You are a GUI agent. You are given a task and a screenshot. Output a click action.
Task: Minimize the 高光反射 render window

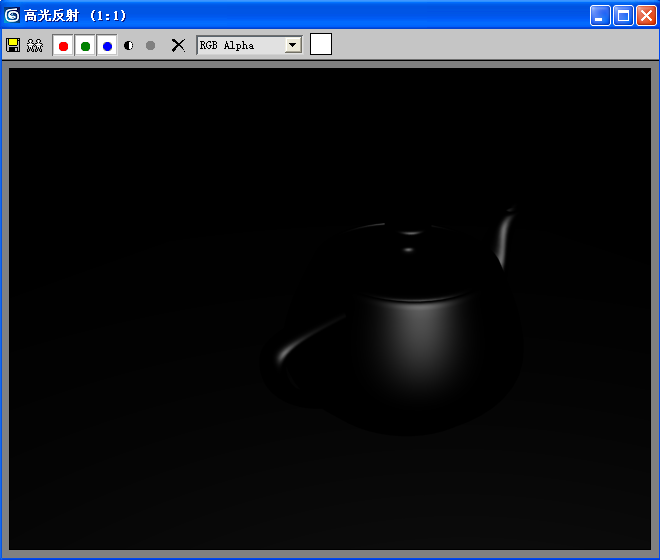click(600, 16)
